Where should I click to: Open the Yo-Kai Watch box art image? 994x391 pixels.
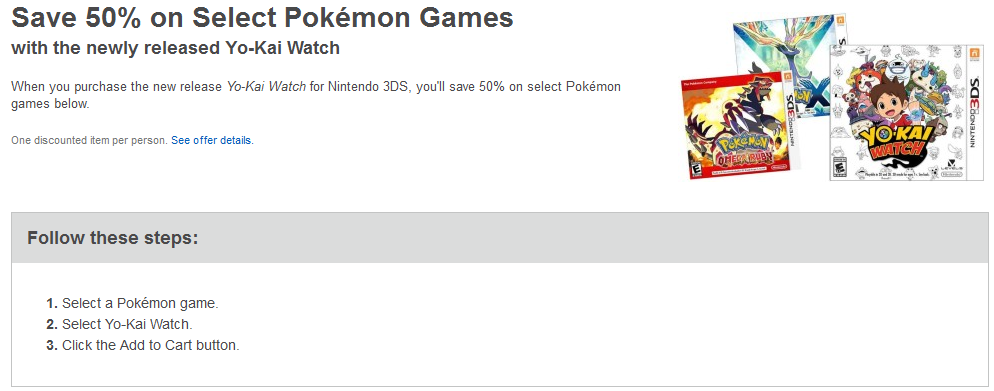click(907, 112)
